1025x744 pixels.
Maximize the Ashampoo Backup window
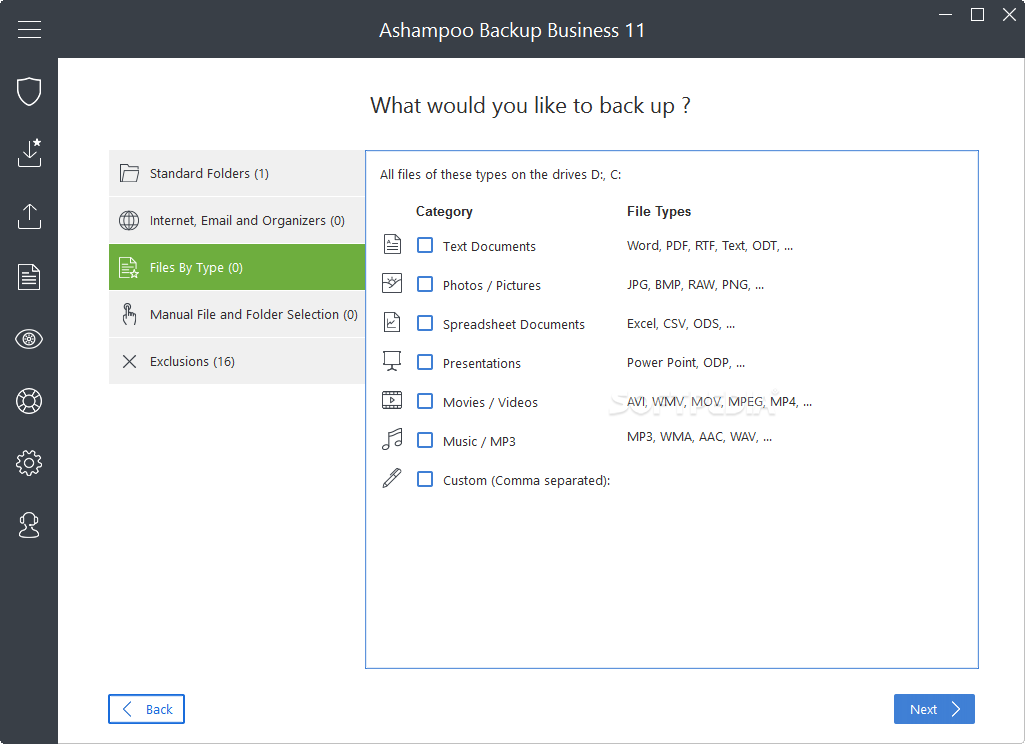point(977,14)
